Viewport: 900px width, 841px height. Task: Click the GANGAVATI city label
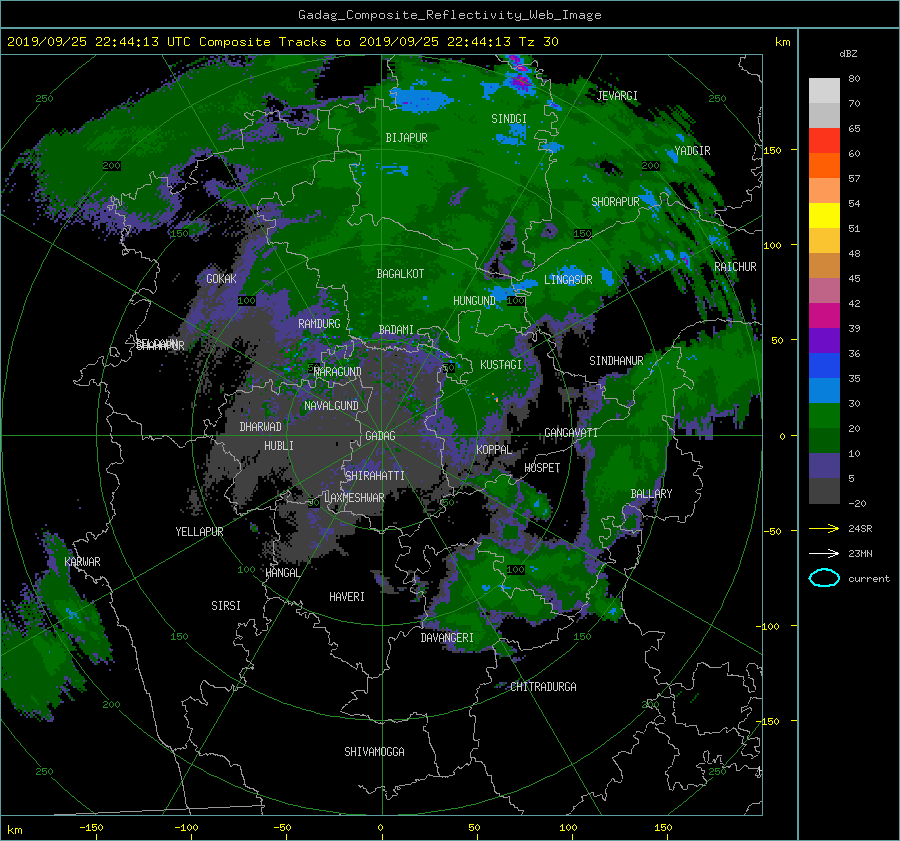571,432
